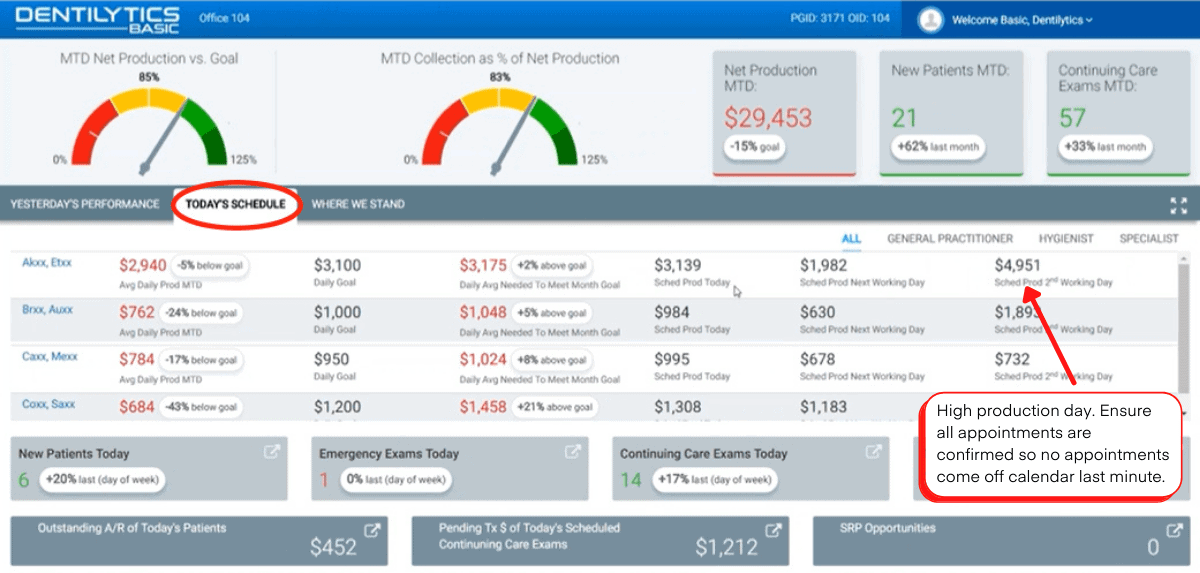Click the fullscreen expand icon
The height and width of the screenshot is (573, 1200).
point(1177,205)
